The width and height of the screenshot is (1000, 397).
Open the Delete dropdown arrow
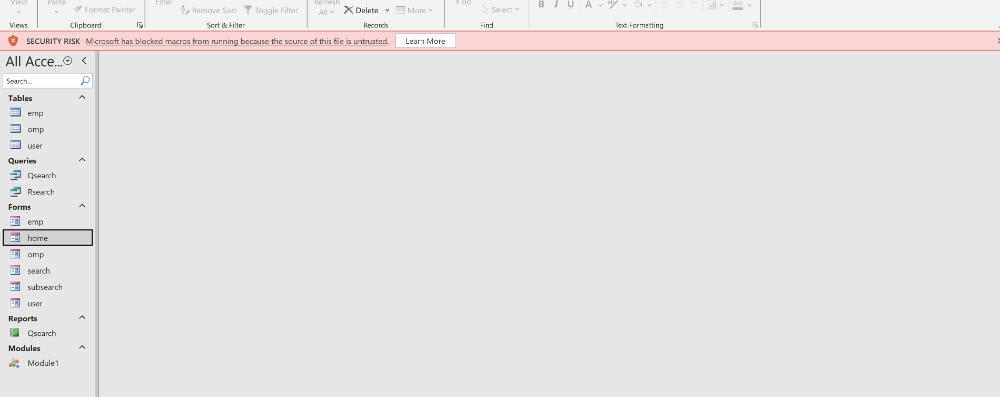[x=387, y=10]
